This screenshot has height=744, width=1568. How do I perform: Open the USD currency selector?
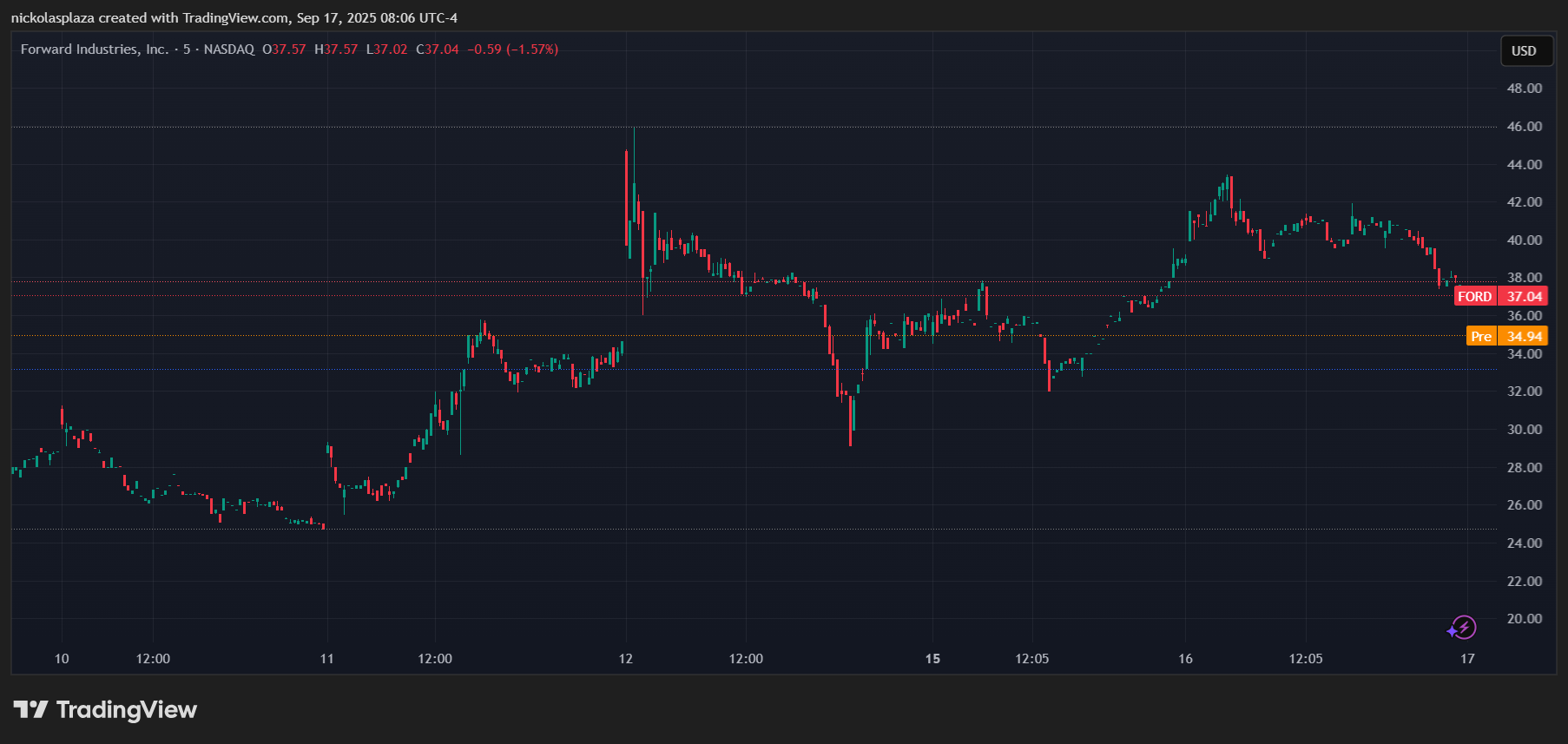tap(1524, 51)
